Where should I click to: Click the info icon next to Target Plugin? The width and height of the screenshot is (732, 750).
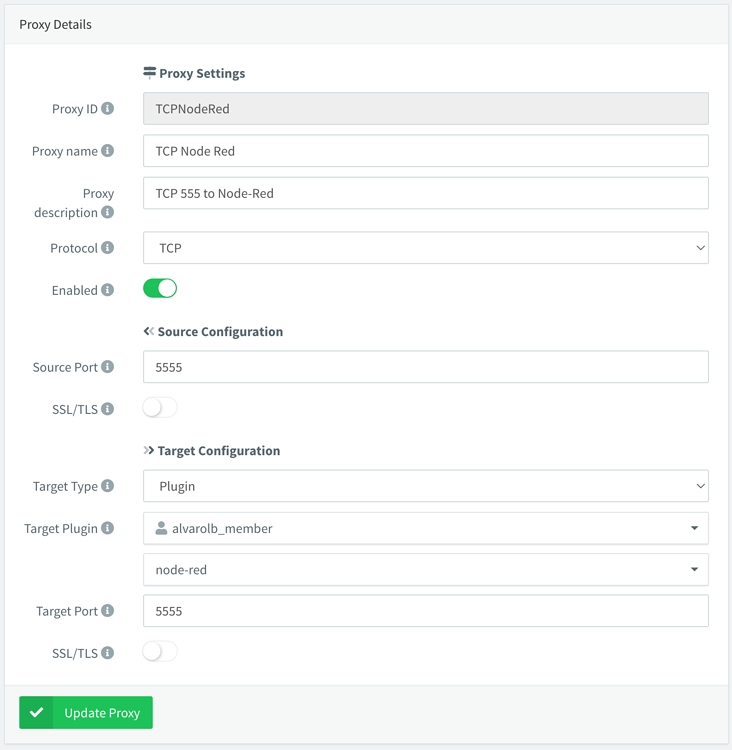click(x=107, y=528)
